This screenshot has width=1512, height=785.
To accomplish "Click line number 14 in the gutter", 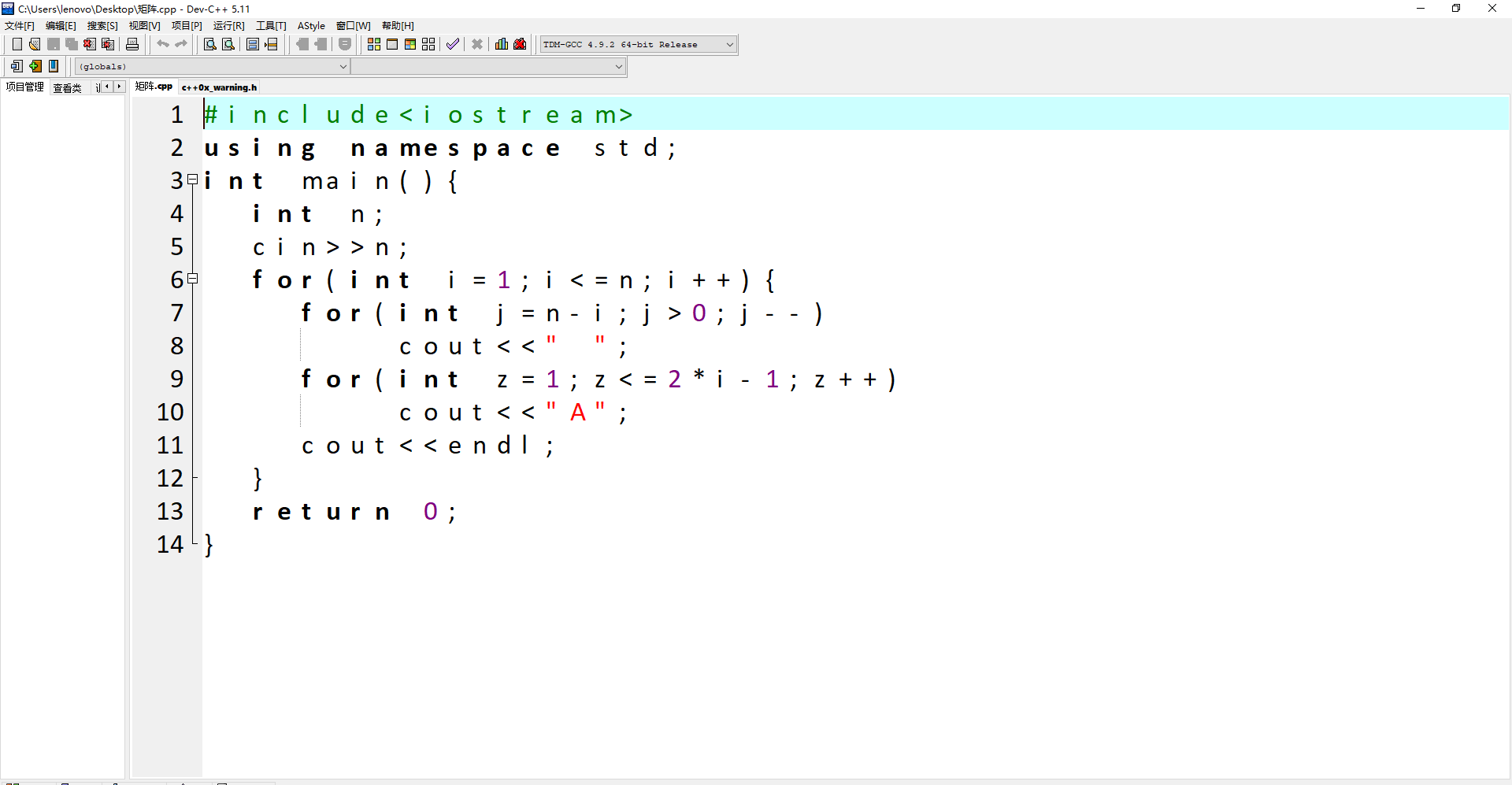I will click(170, 545).
